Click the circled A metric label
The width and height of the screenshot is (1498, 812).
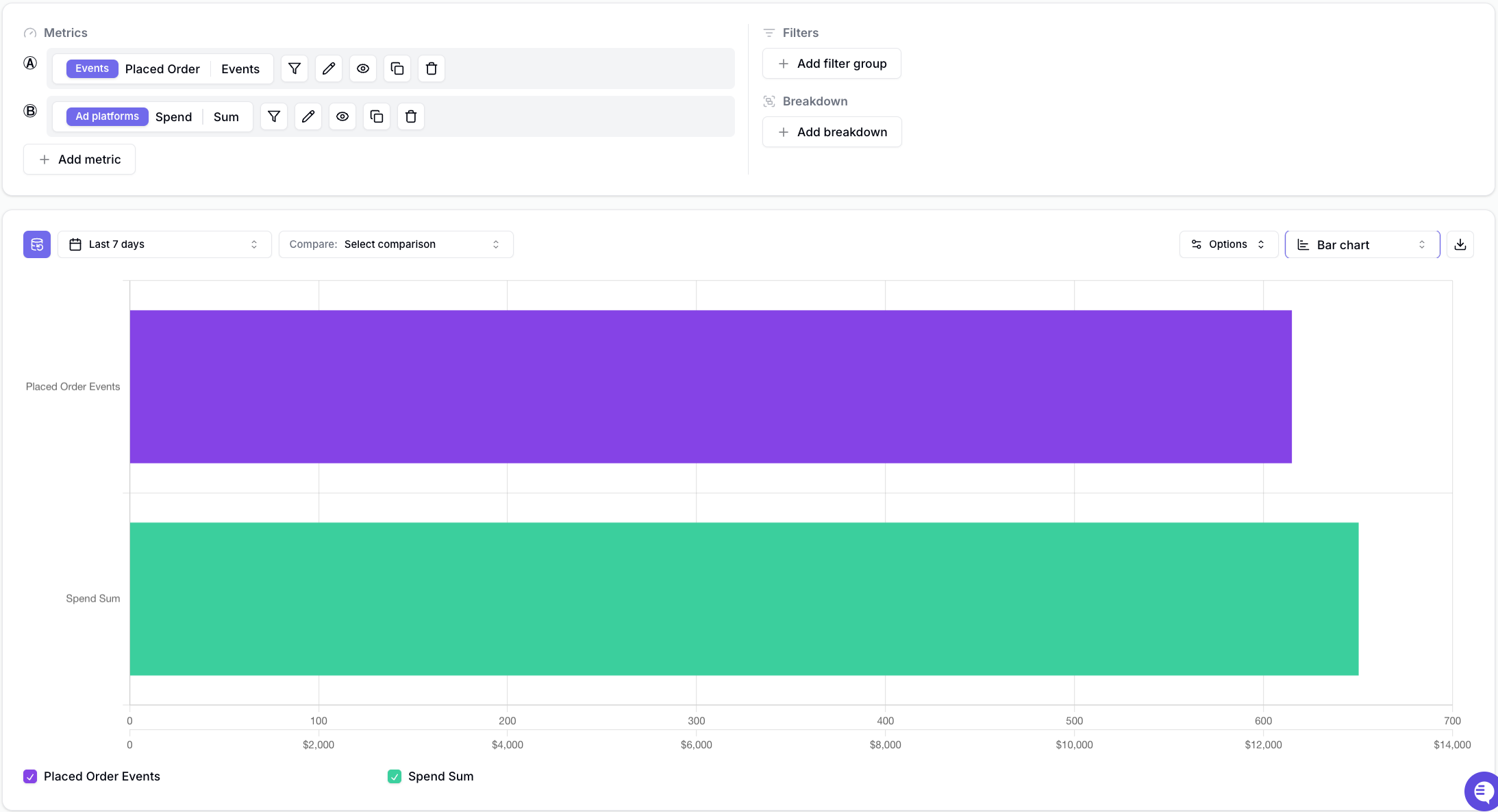30,63
